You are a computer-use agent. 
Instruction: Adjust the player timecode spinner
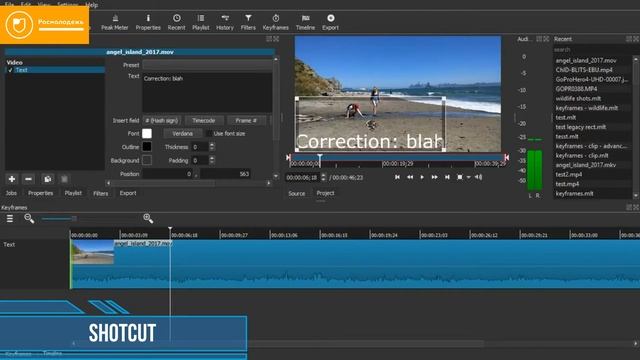[x=323, y=177]
